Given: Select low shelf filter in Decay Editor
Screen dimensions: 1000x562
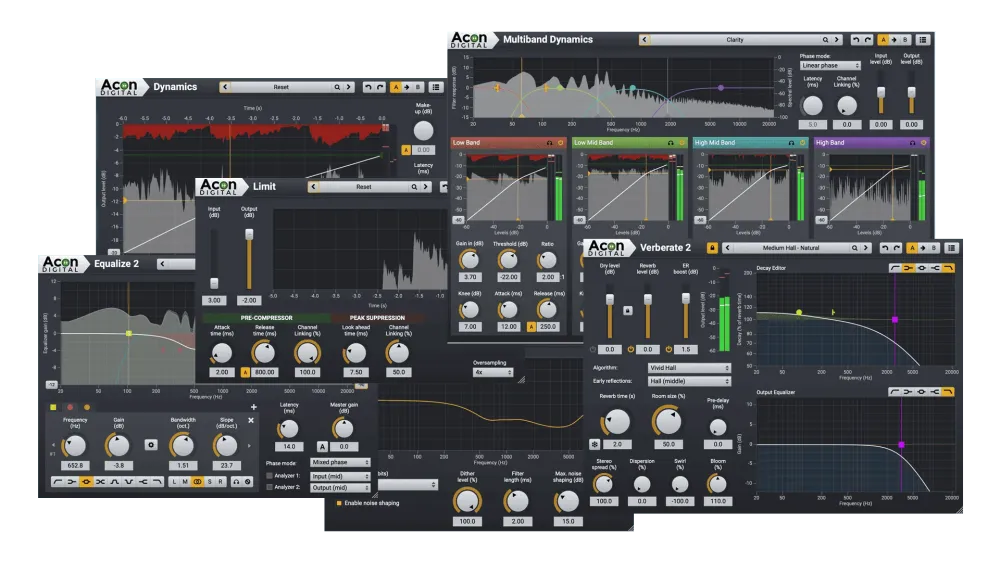Looking at the screenshot, I should [x=908, y=268].
